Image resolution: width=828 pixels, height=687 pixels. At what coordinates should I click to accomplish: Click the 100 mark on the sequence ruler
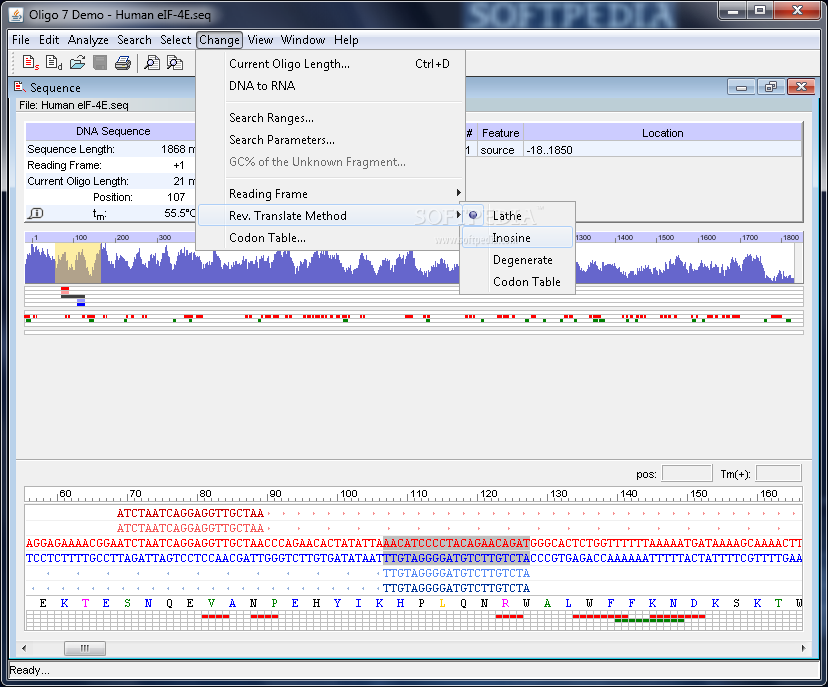tap(348, 494)
